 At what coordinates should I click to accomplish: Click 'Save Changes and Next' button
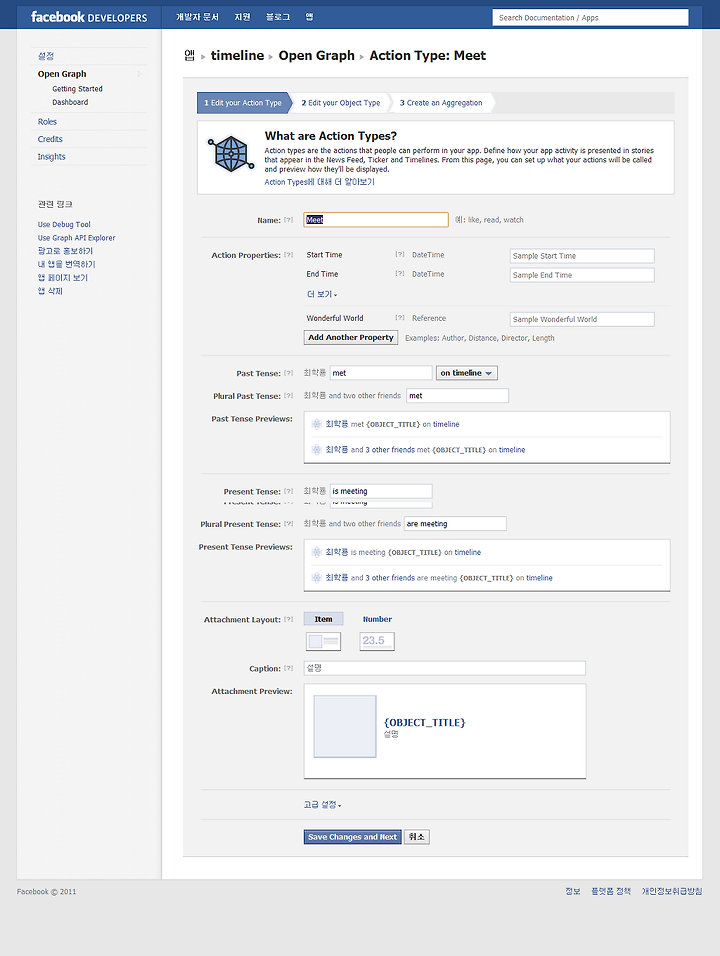[x=352, y=837]
